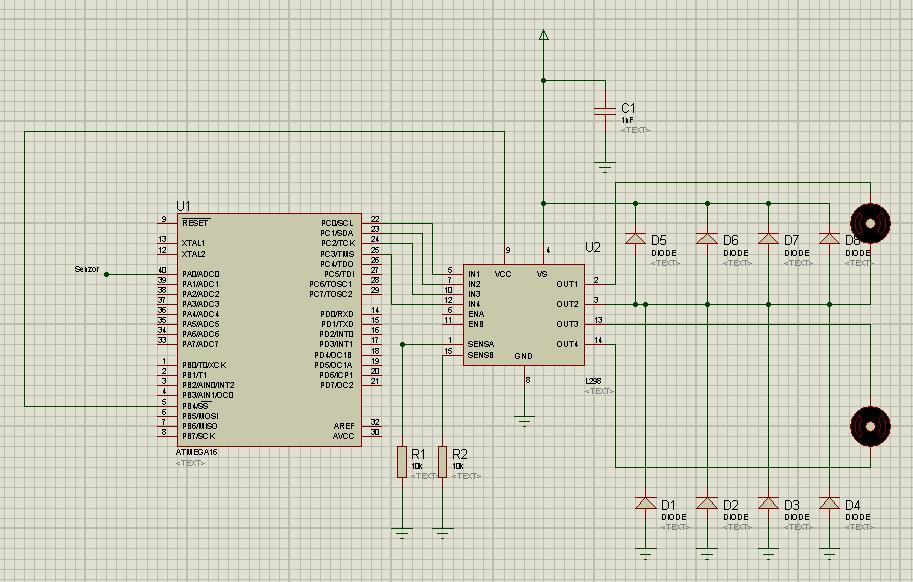Select the PA0/ADC0 pin label

coord(201,274)
